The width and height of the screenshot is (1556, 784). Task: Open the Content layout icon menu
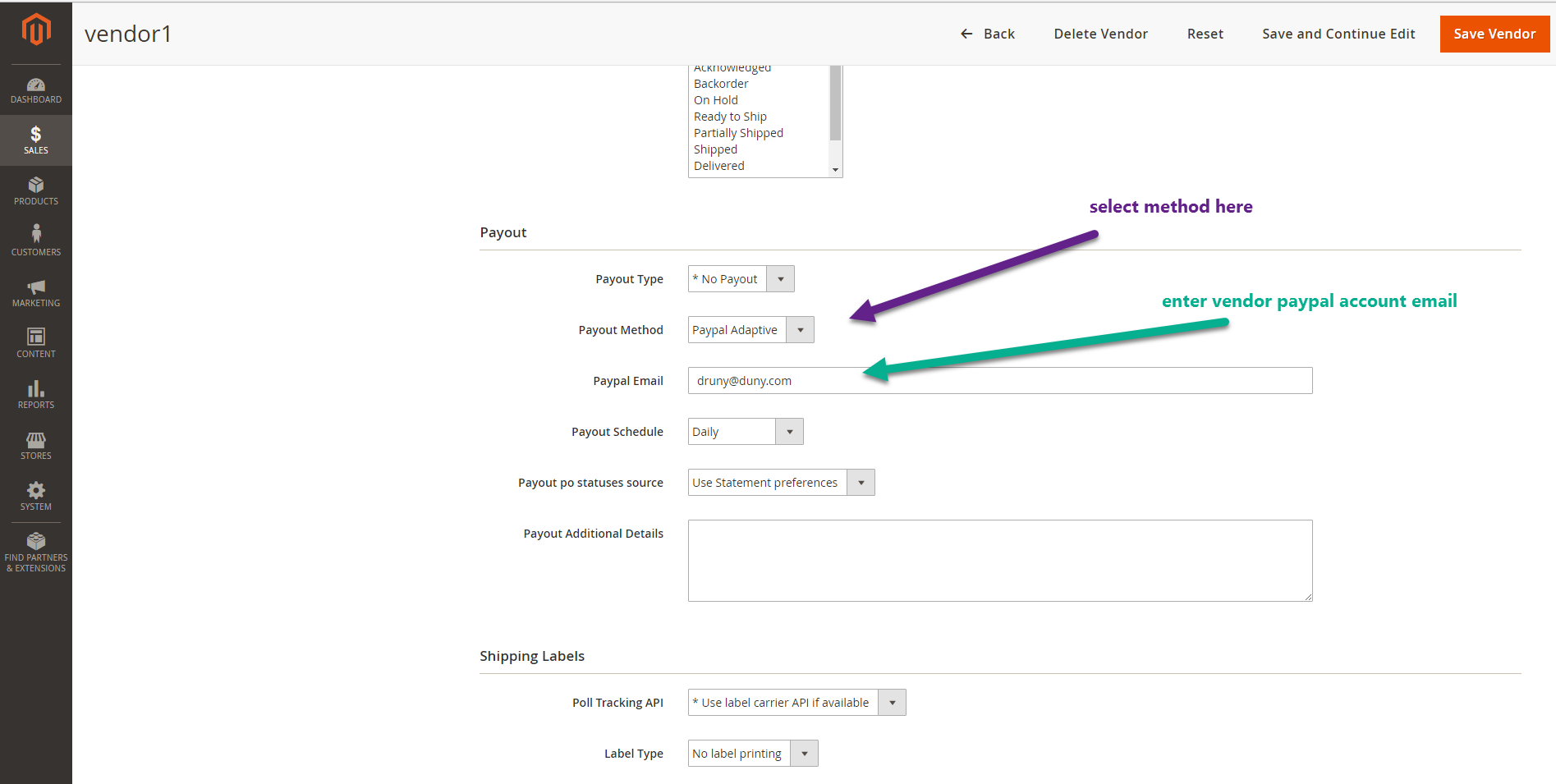coord(36,344)
